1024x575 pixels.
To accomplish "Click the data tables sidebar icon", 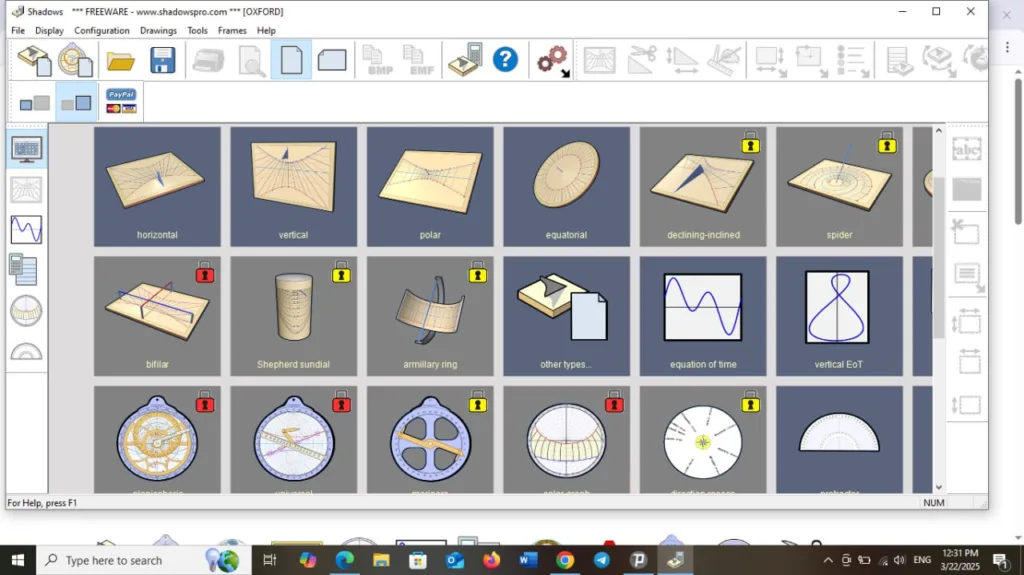I will [x=24, y=269].
